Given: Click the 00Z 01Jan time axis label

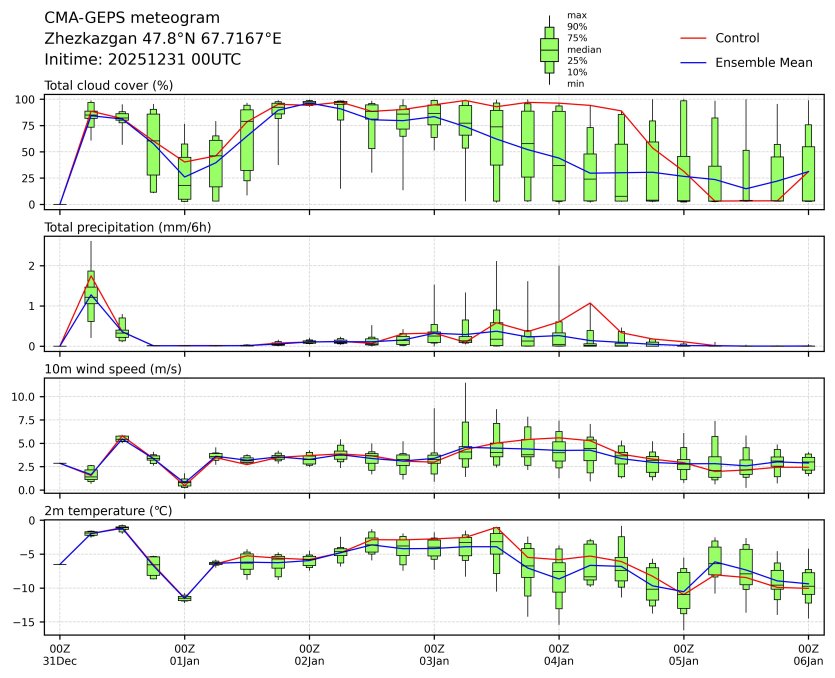Looking at the screenshot, I should point(185,655).
